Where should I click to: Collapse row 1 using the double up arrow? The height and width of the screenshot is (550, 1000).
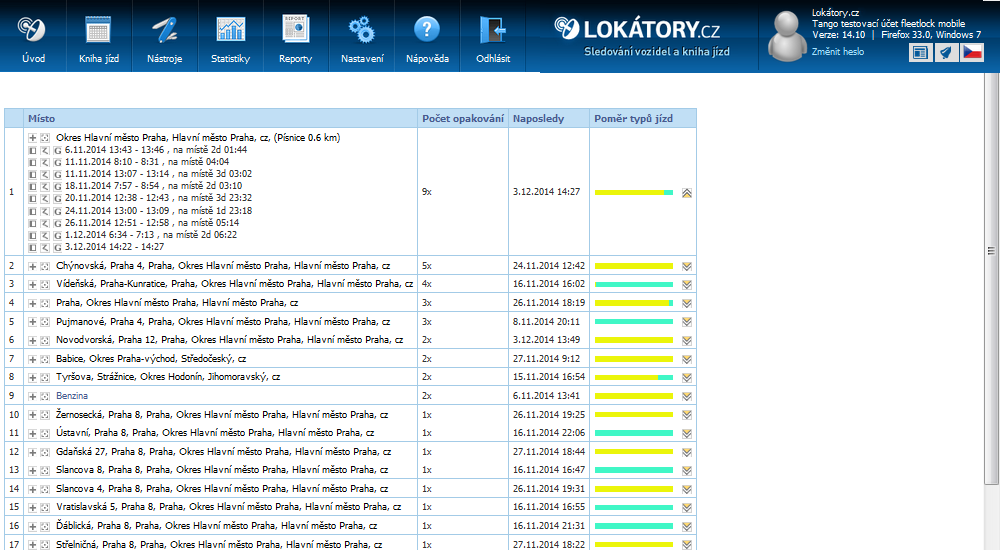686,193
